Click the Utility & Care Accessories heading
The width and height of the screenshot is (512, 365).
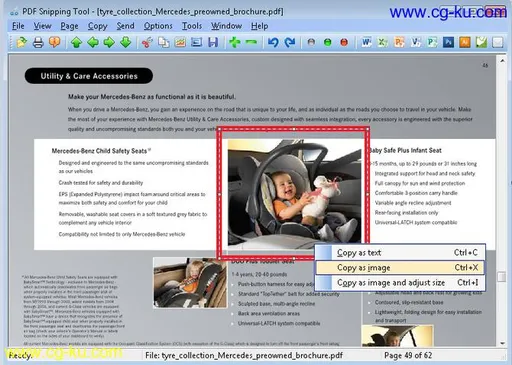(x=89, y=76)
